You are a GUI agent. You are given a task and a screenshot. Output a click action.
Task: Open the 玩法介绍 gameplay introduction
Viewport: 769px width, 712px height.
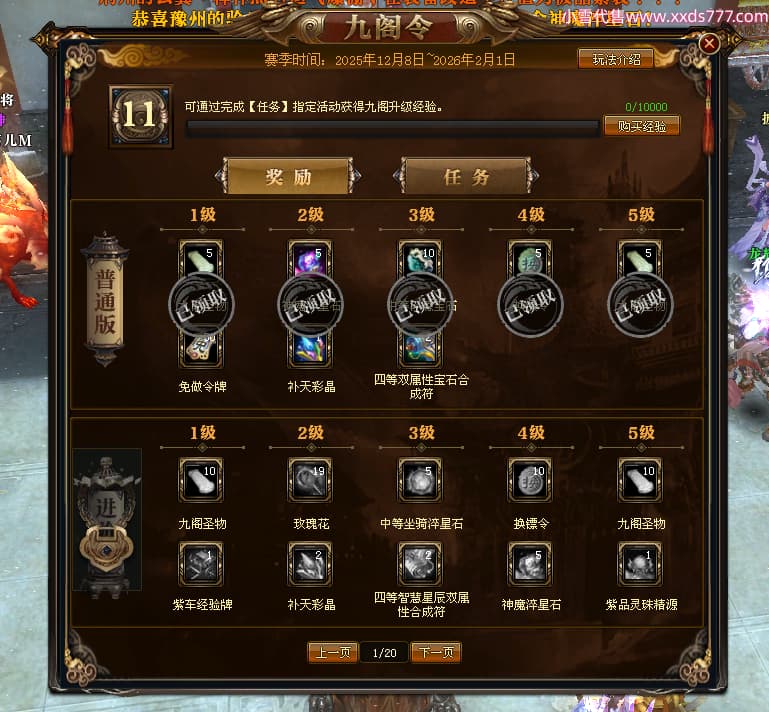click(616, 59)
